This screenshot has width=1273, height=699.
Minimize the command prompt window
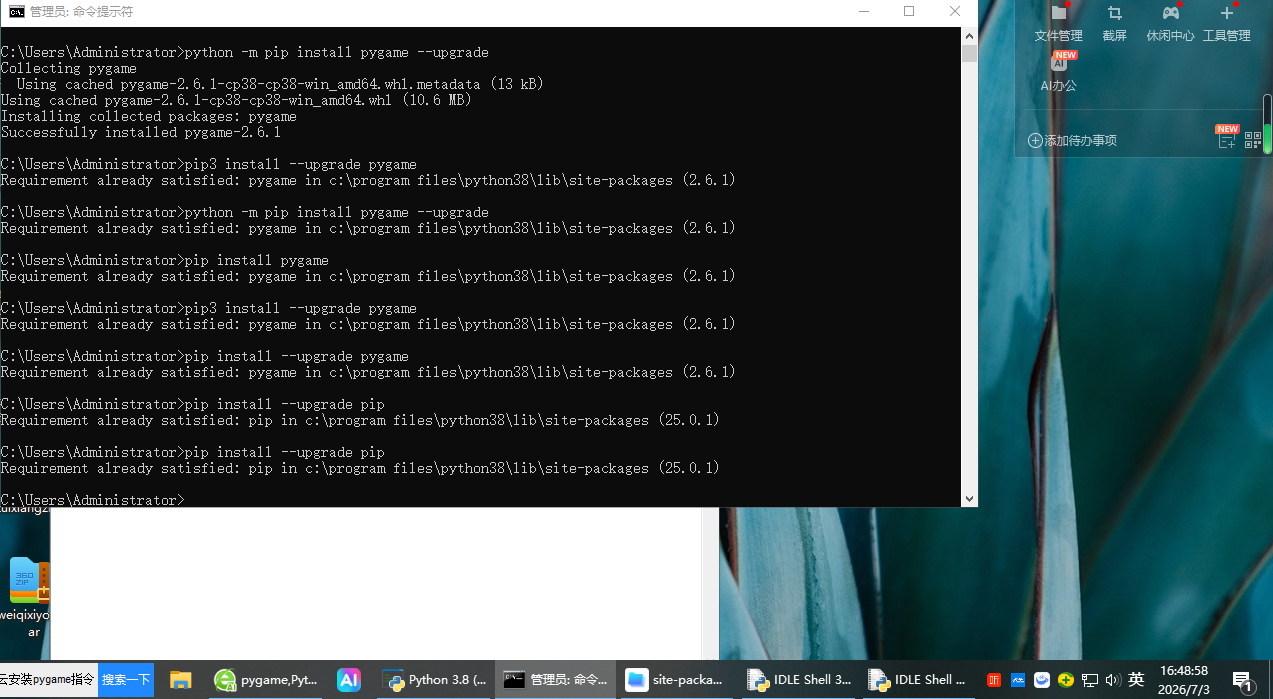pyautogui.click(x=863, y=11)
